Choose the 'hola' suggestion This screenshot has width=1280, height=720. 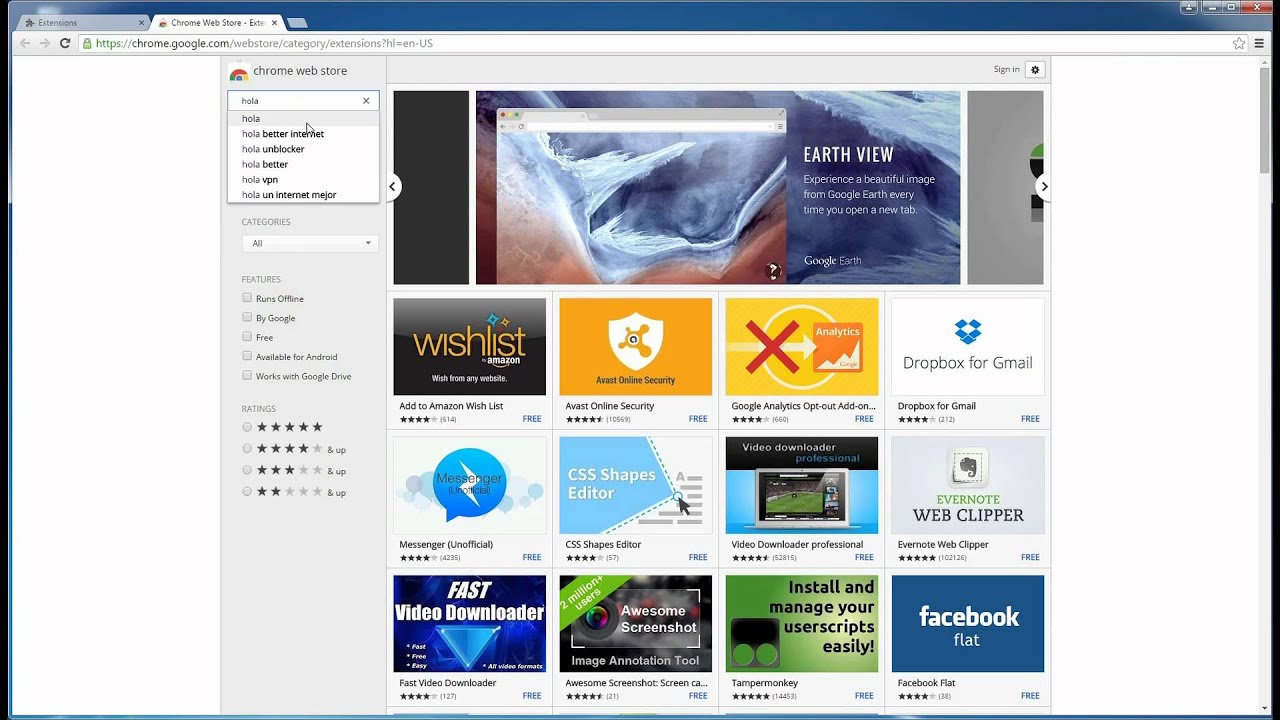click(x=303, y=118)
